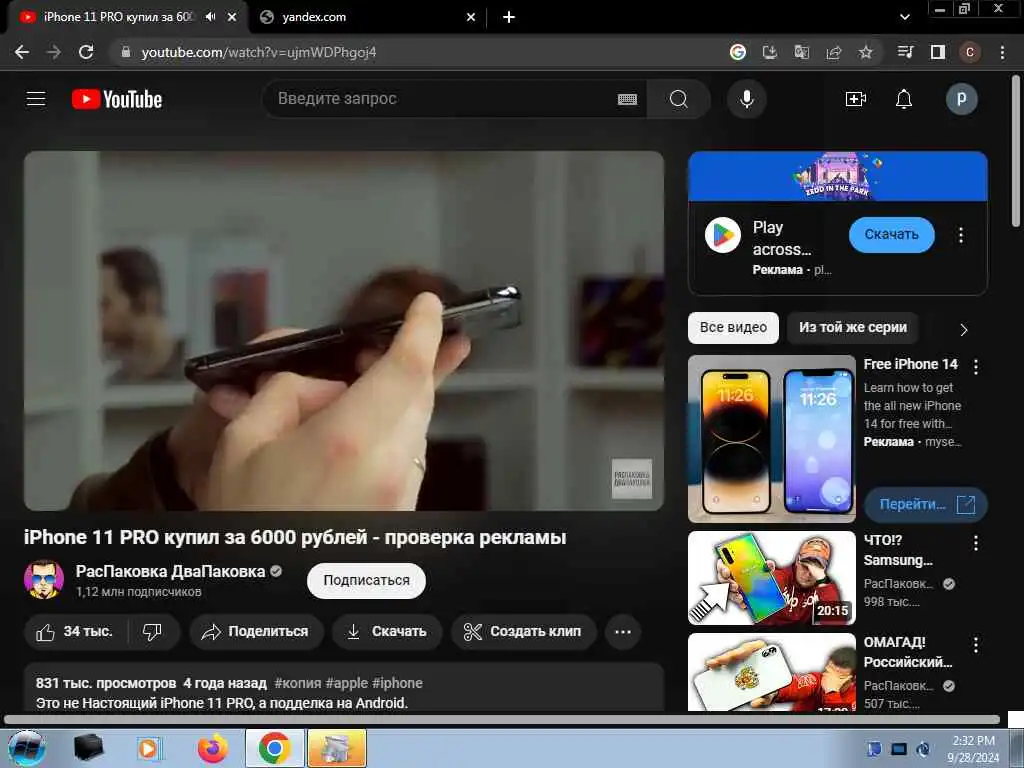This screenshot has height=768, width=1024.
Task: Translate this page icon
Action: point(802,52)
